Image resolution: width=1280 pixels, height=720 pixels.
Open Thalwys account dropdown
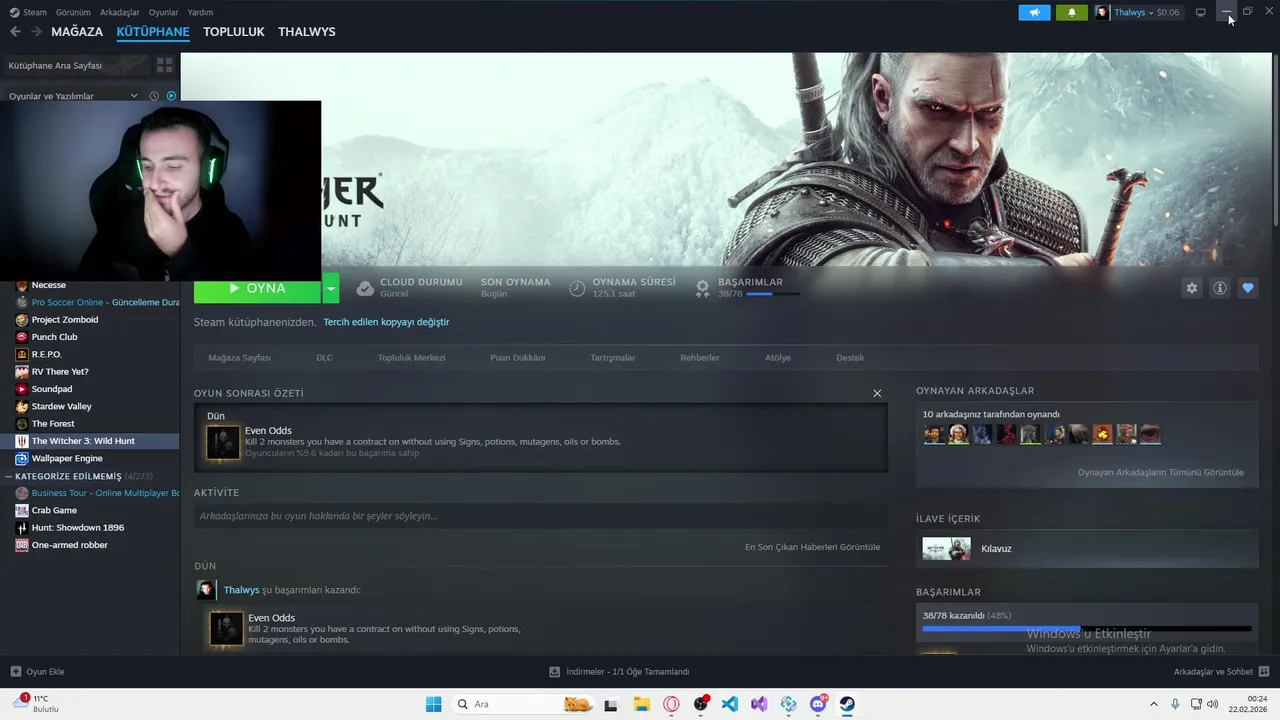point(1137,12)
